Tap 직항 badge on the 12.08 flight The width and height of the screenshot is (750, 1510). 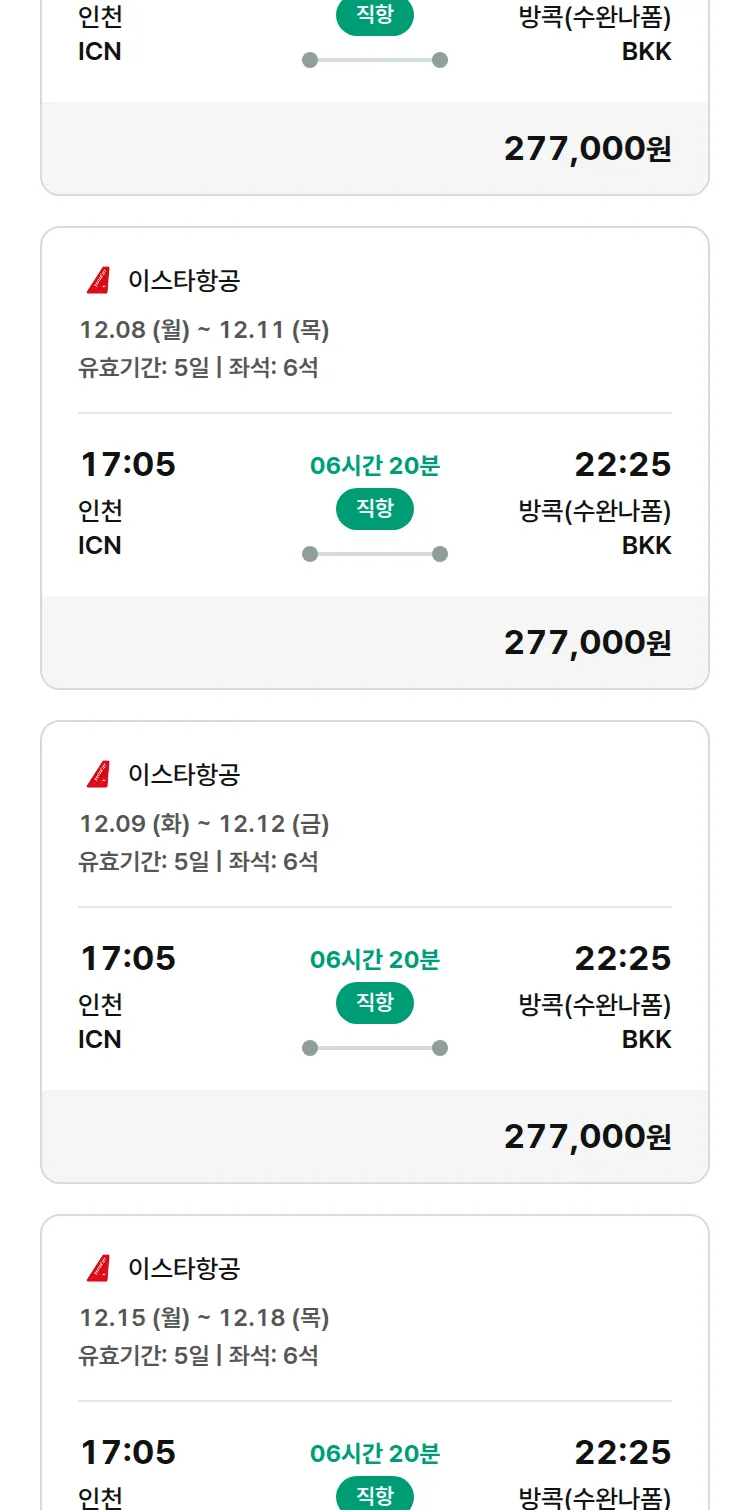click(375, 509)
